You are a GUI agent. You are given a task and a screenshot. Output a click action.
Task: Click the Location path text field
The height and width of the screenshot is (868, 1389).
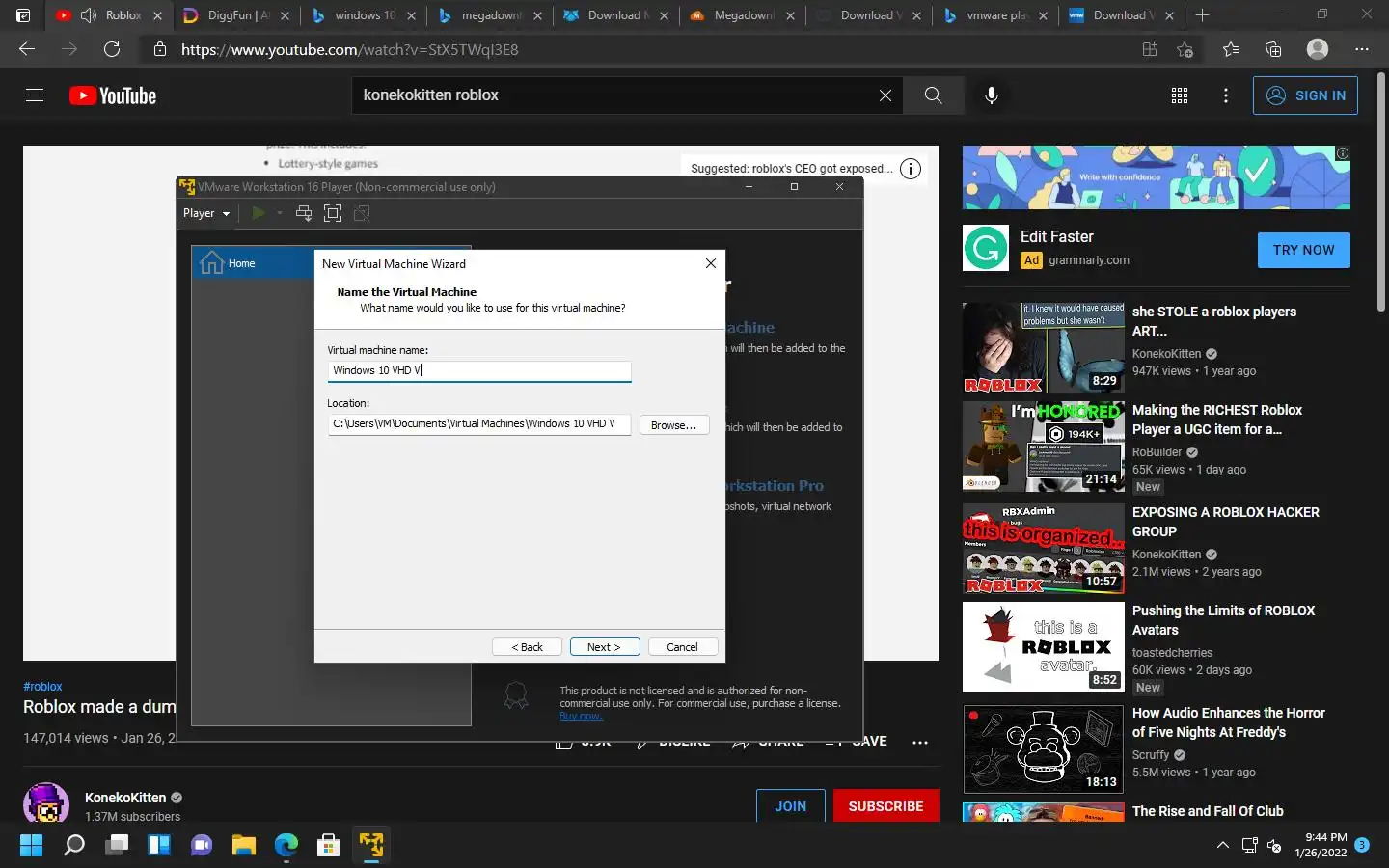coord(479,423)
